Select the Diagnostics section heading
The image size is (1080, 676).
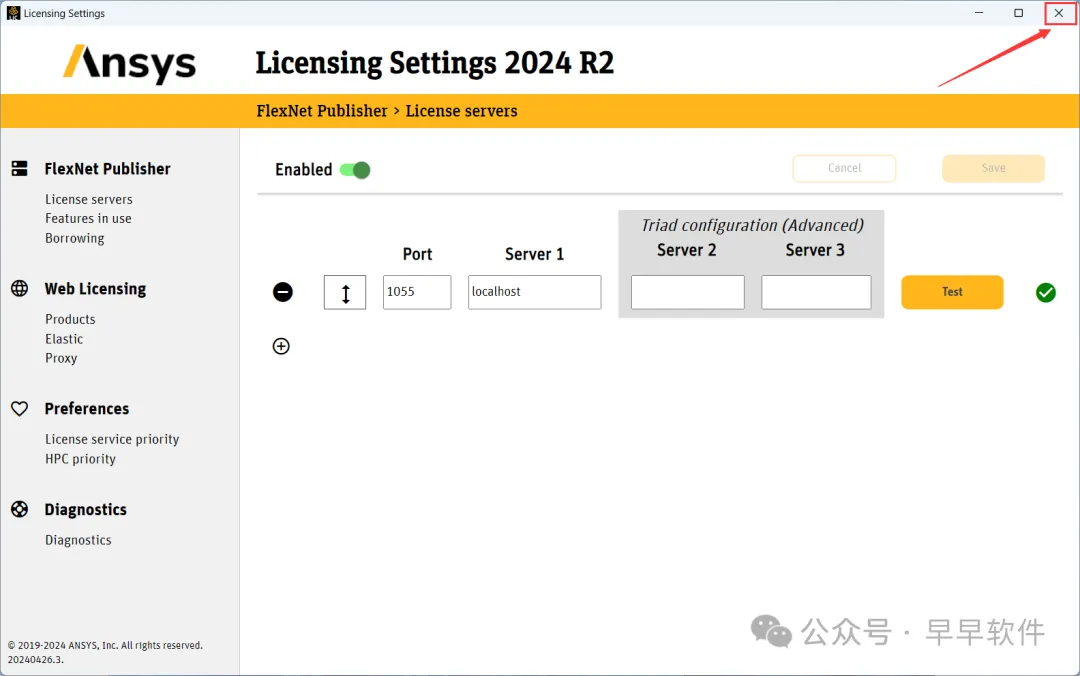point(86,510)
